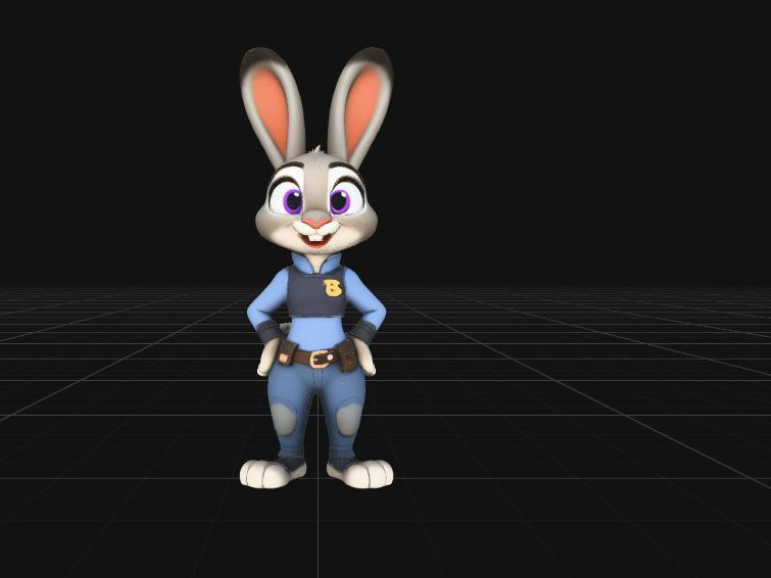Click the white foot on viewer's left
771x578 pixels.
click(x=268, y=473)
